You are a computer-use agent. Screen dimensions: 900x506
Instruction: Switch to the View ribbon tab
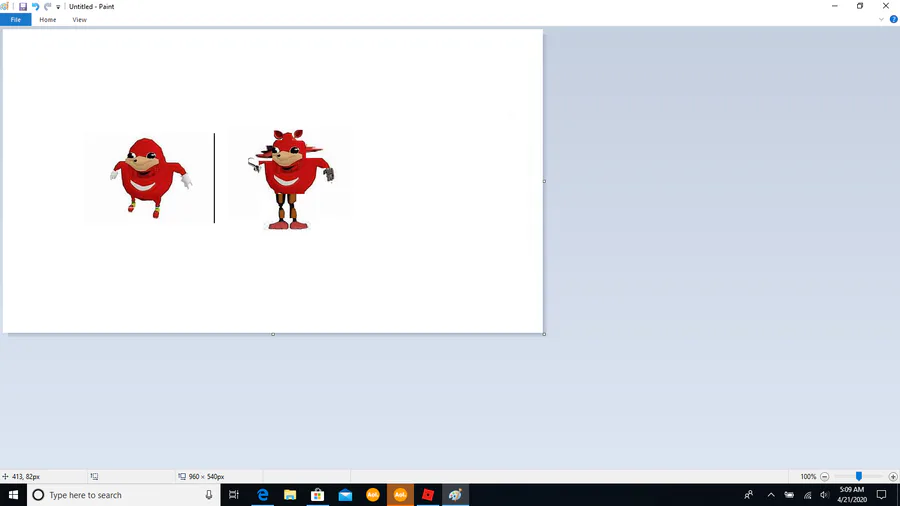click(x=79, y=20)
